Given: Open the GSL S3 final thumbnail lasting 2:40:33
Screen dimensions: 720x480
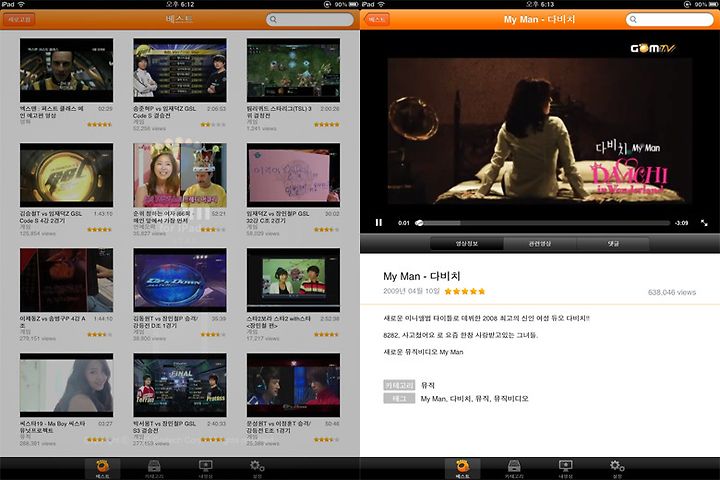Looking at the screenshot, I should point(180,385).
